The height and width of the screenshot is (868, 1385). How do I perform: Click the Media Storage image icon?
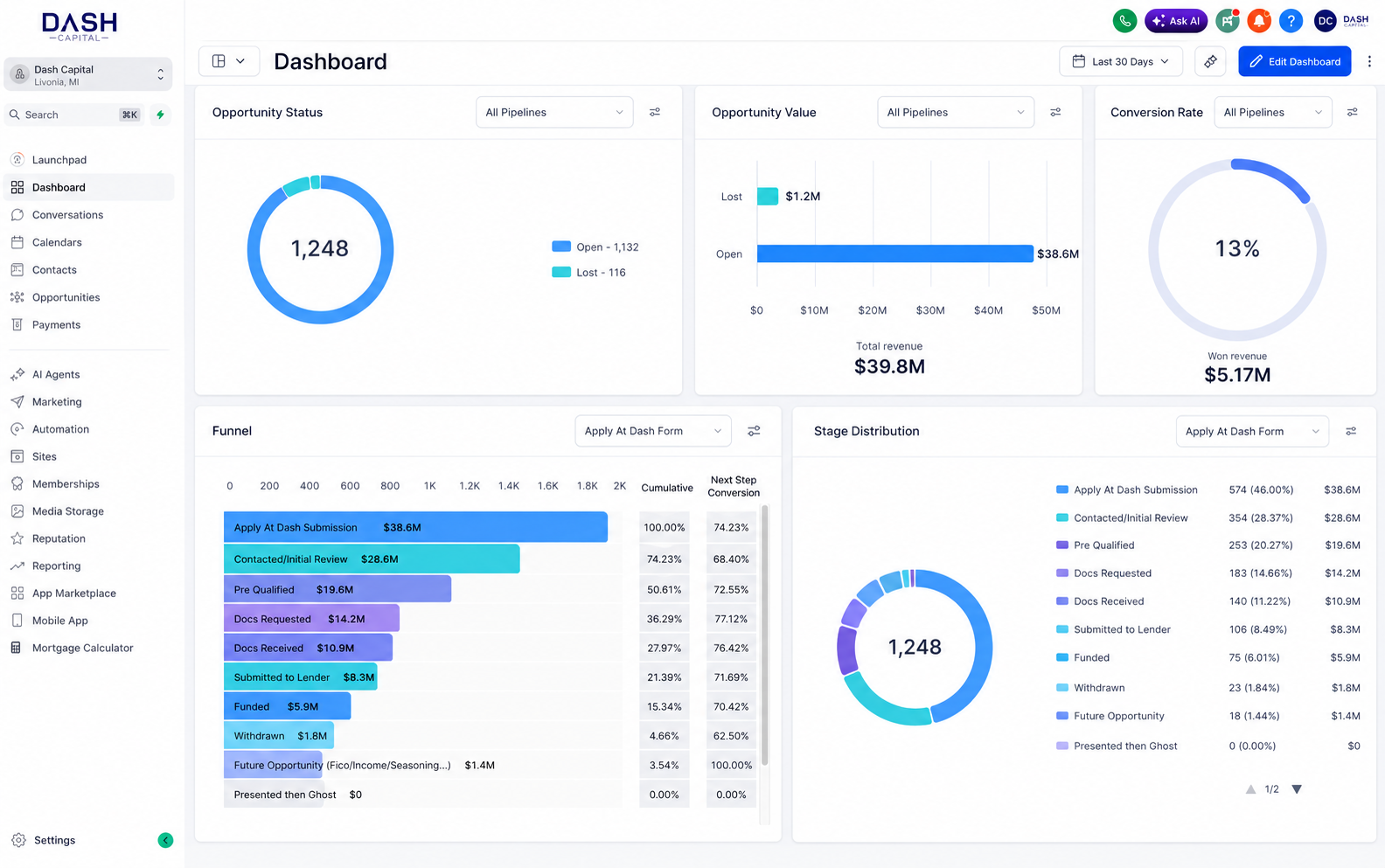click(x=17, y=511)
